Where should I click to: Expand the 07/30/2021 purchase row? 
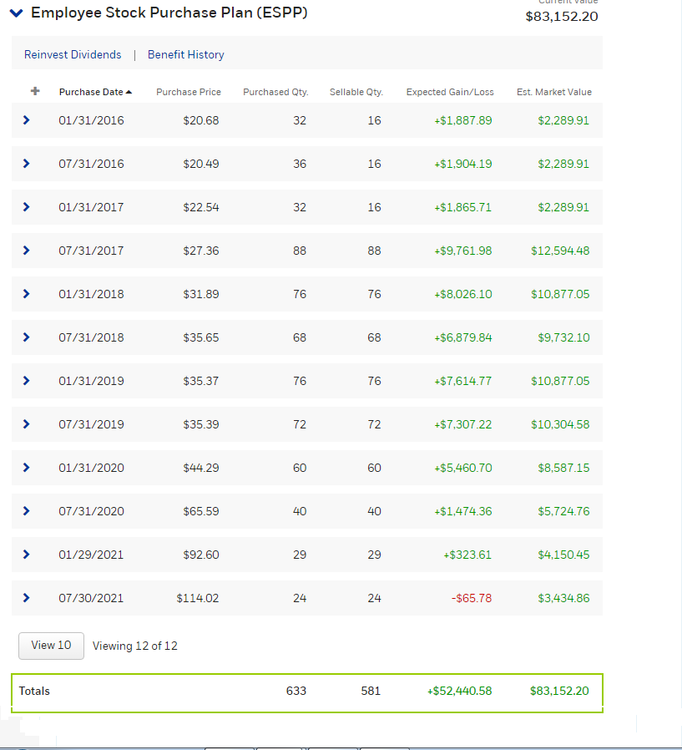point(26,598)
